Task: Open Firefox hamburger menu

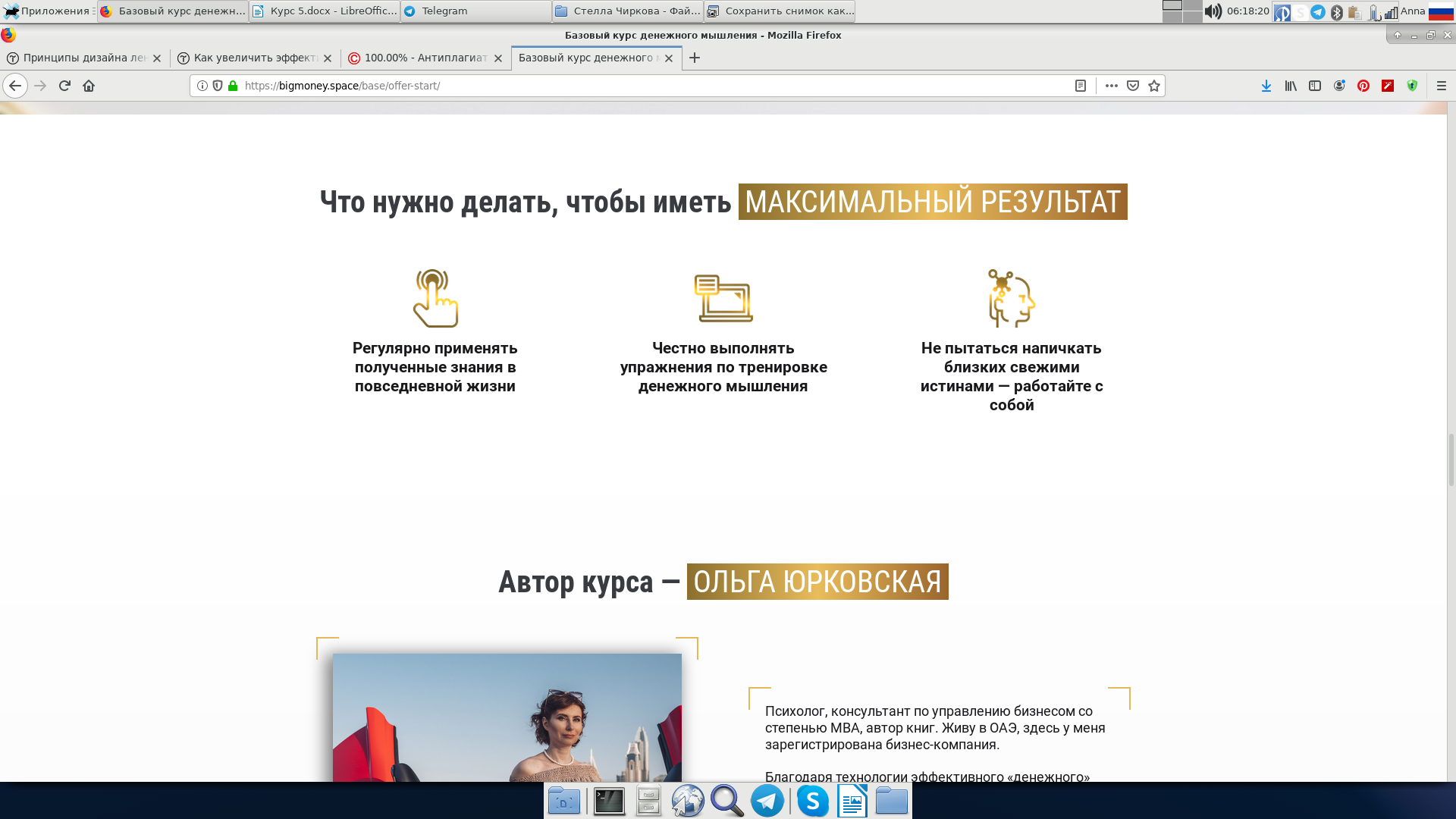Action: tap(1441, 86)
